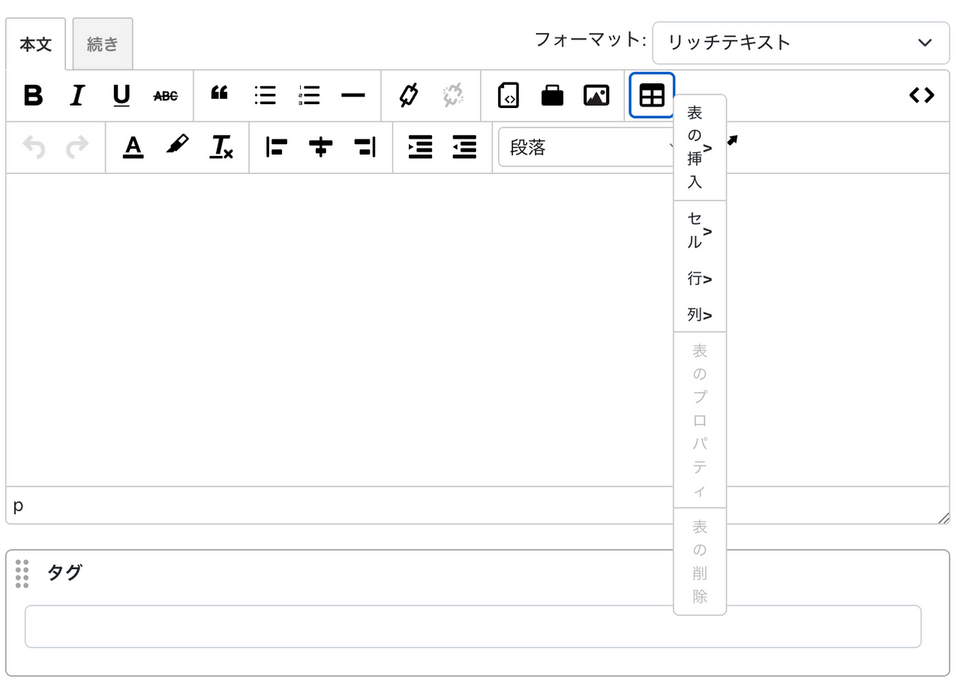Image resolution: width=960 pixels, height=687 pixels.
Task: Switch to the 続き tab
Action: (102, 44)
